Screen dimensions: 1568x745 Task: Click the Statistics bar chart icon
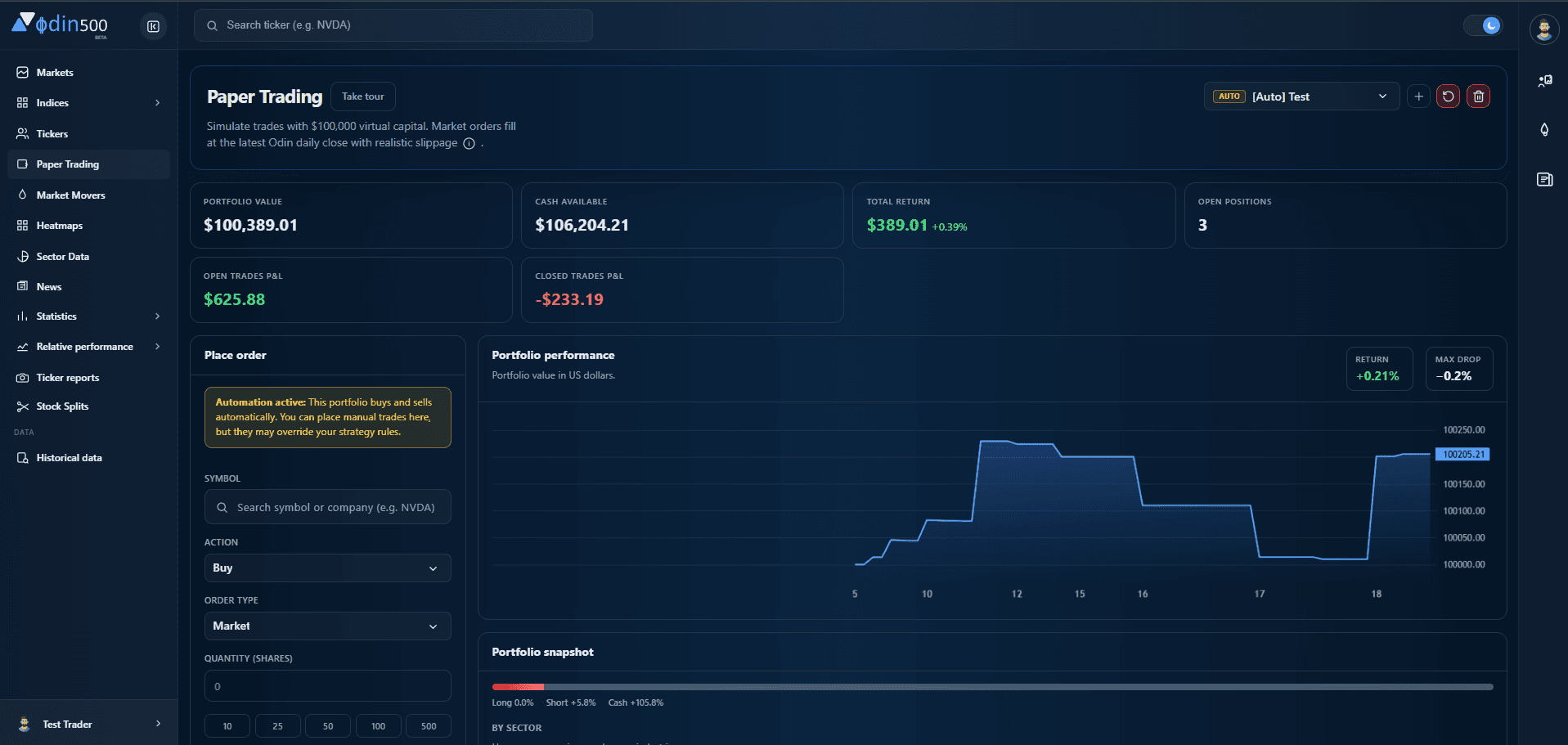[23, 316]
